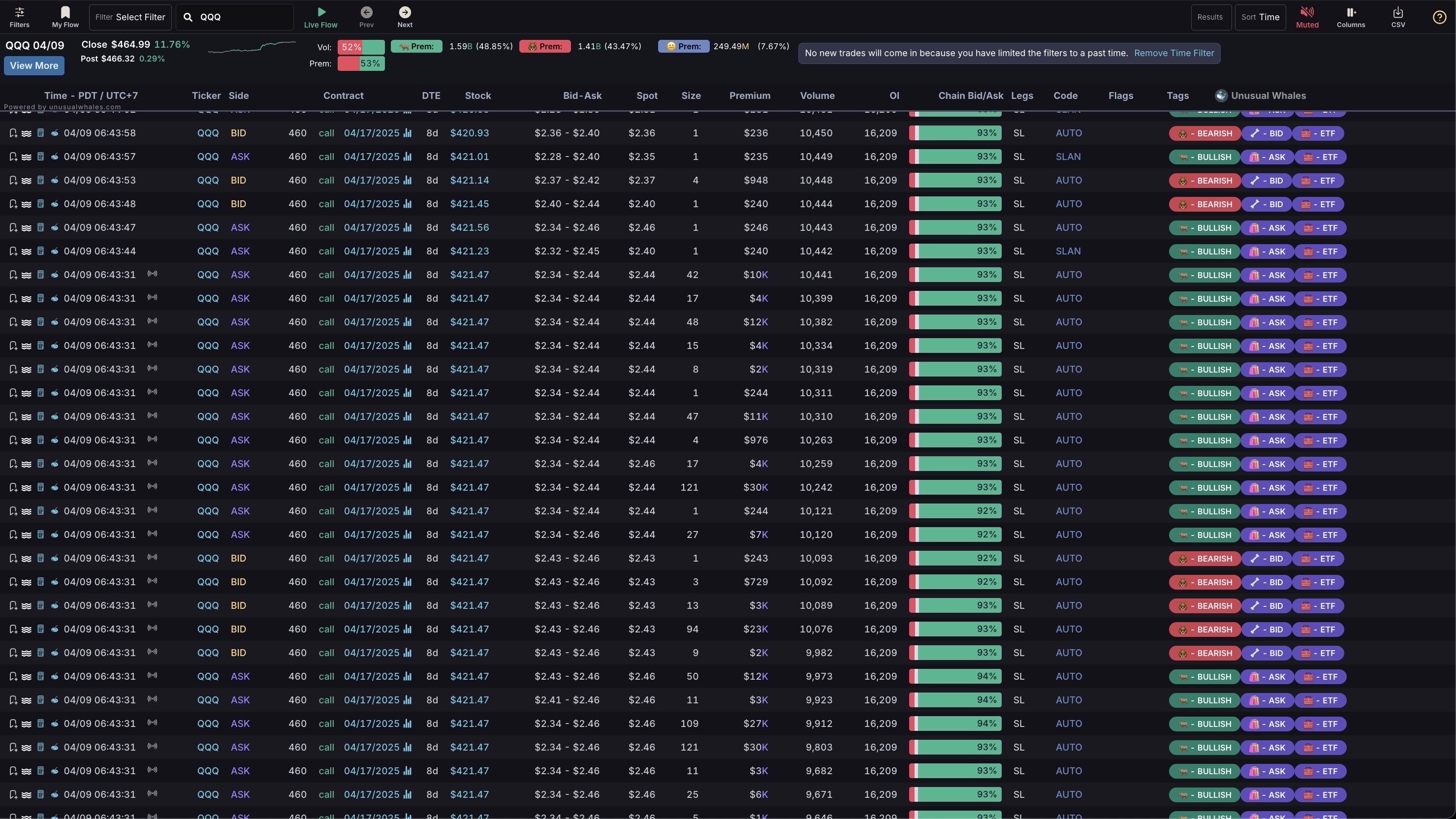Image resolution: width=1456 pixels, height=819 pixels.
Task: Download flow as CSV
Action: point(1398,17)
